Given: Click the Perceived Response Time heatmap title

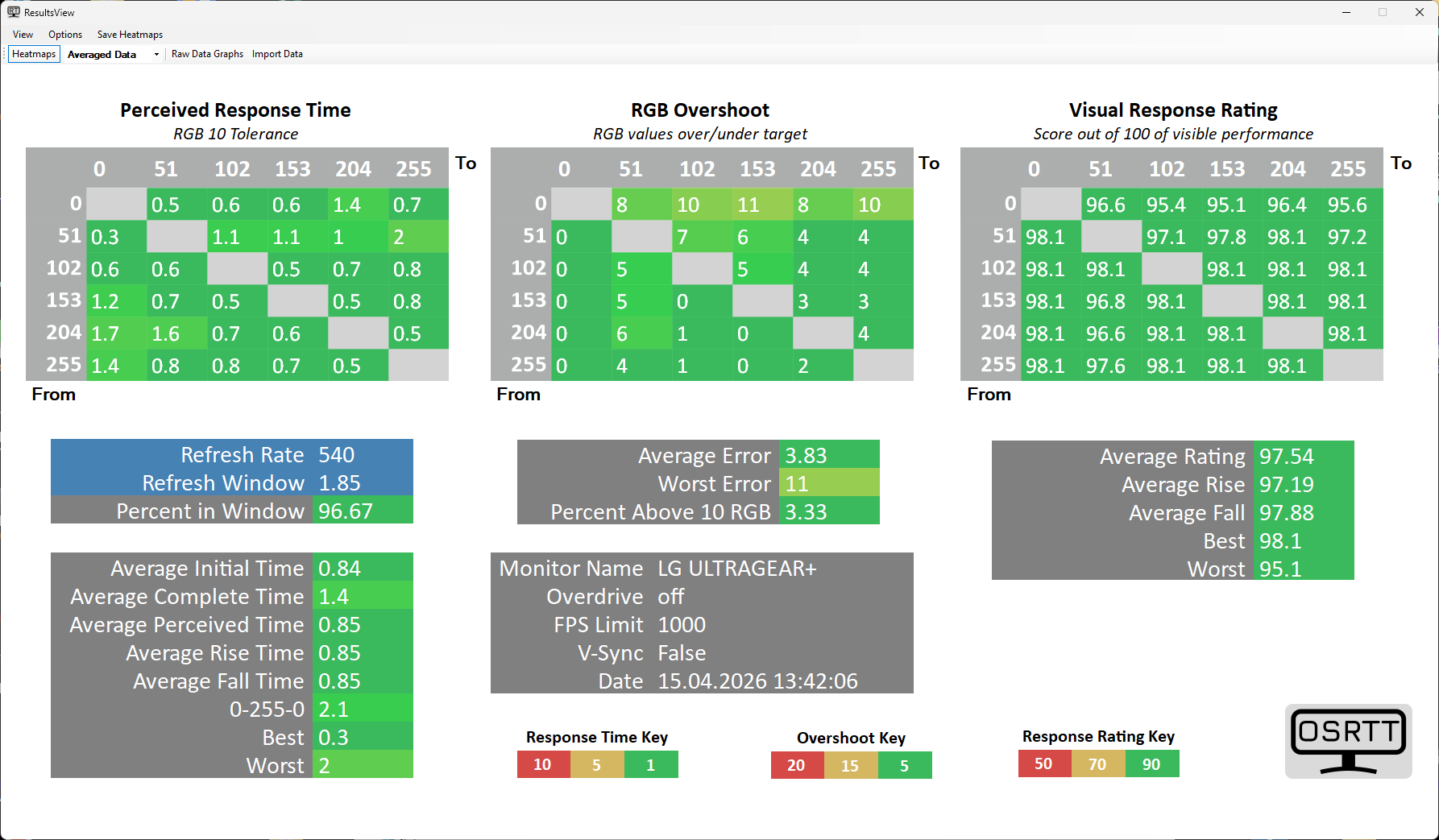Looking at the screenshot, I should (x=235, y=110).
